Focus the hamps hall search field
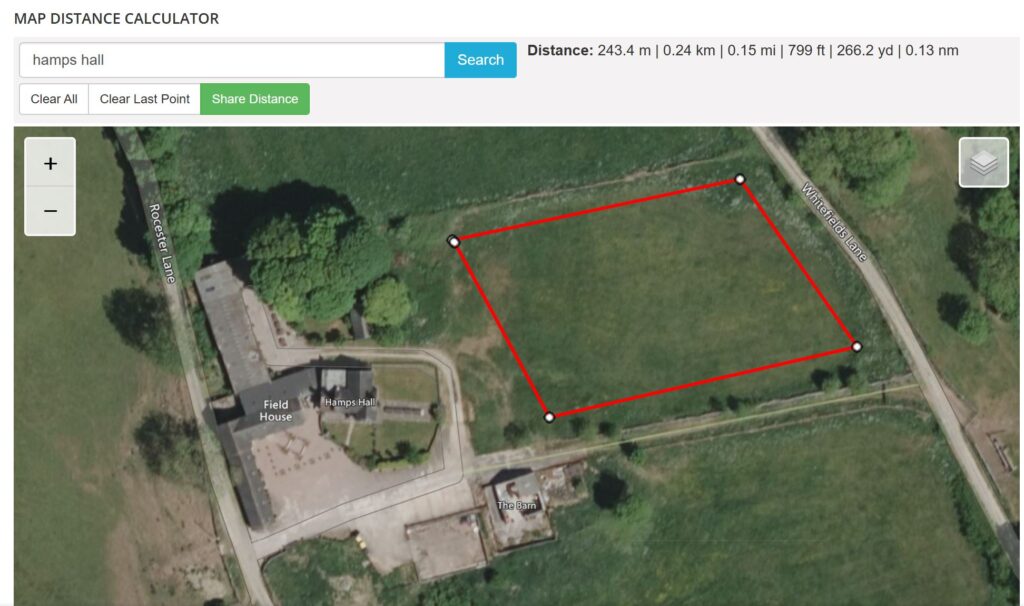 click(232, 60)
